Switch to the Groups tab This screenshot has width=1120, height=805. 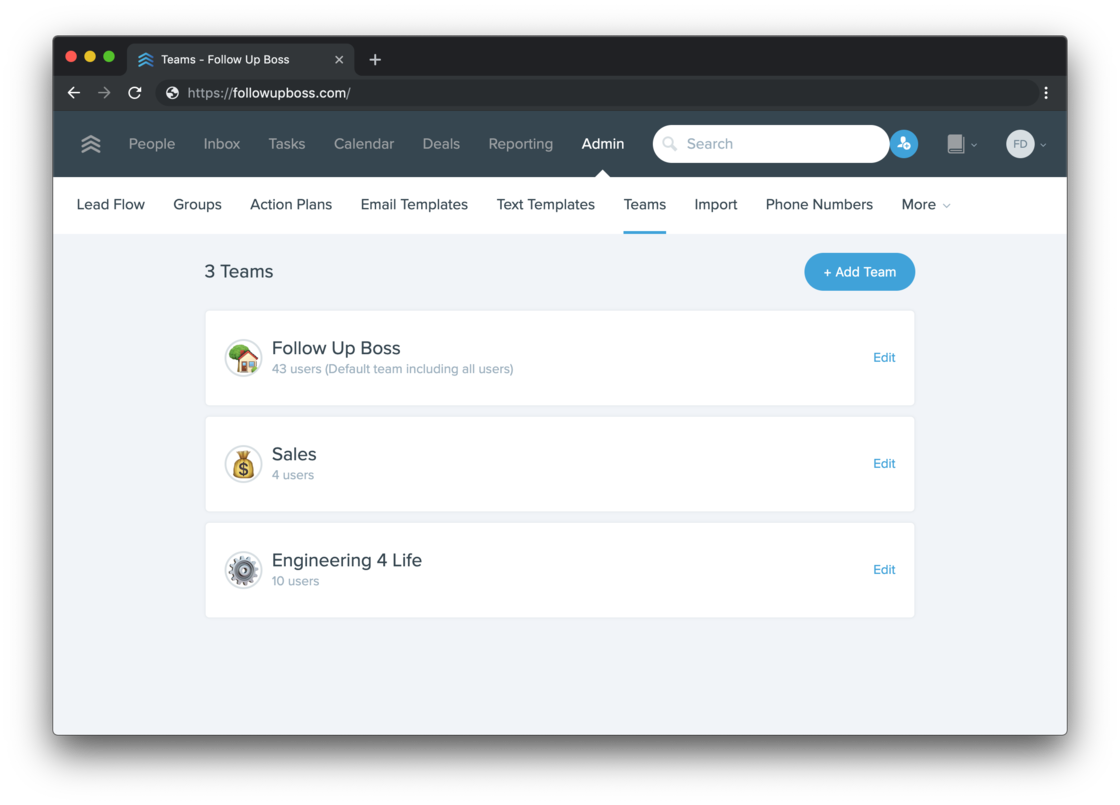(x=197, y=205)
